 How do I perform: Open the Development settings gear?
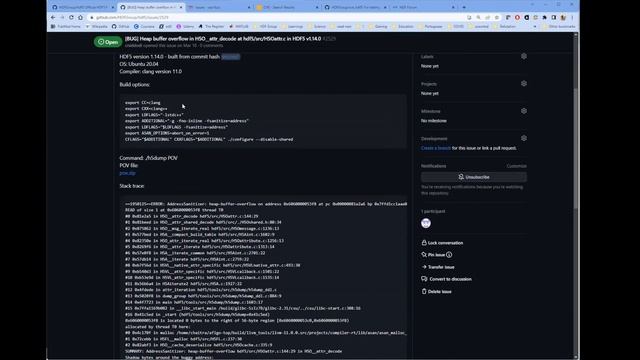click(524, 138)
